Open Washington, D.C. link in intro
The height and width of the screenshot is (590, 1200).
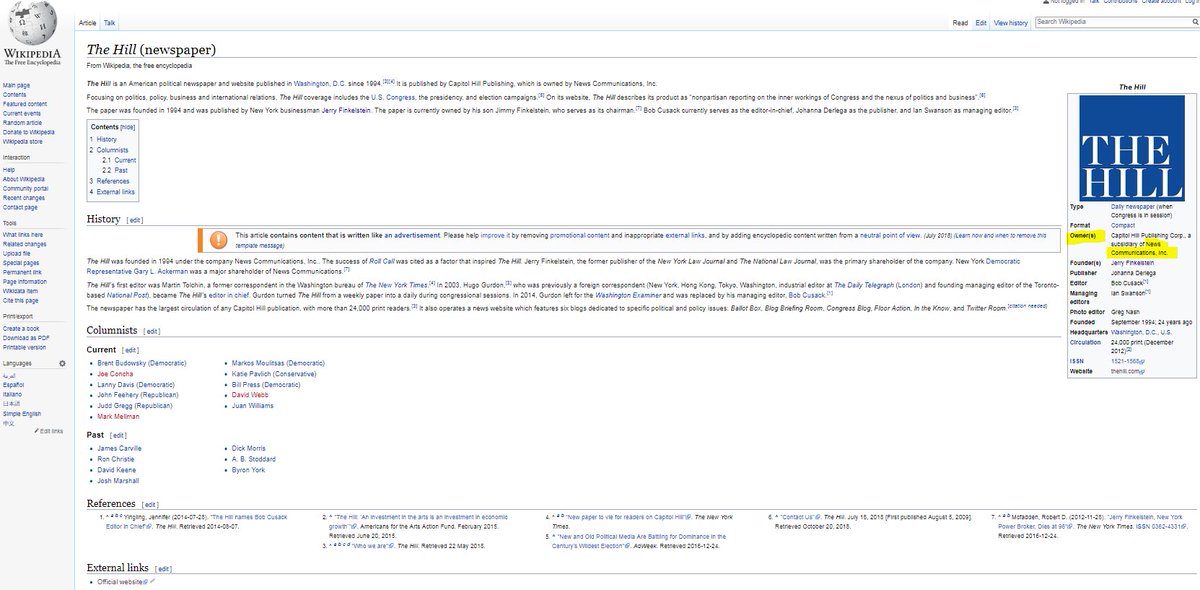pyautogui.click(x=322, y=83)
